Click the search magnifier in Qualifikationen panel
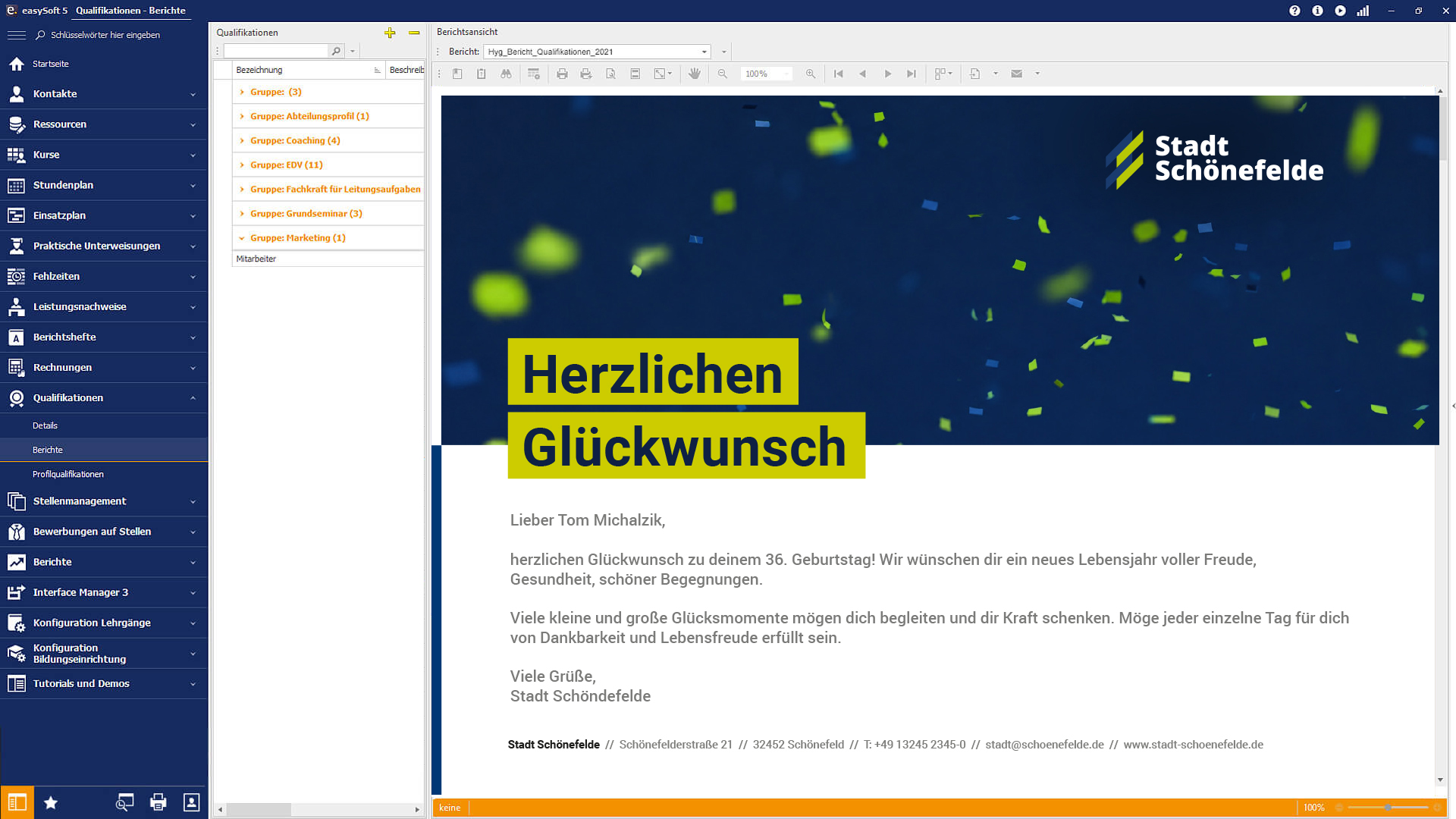Viewport: 1456px width, 819px height. tap(336, 51)
